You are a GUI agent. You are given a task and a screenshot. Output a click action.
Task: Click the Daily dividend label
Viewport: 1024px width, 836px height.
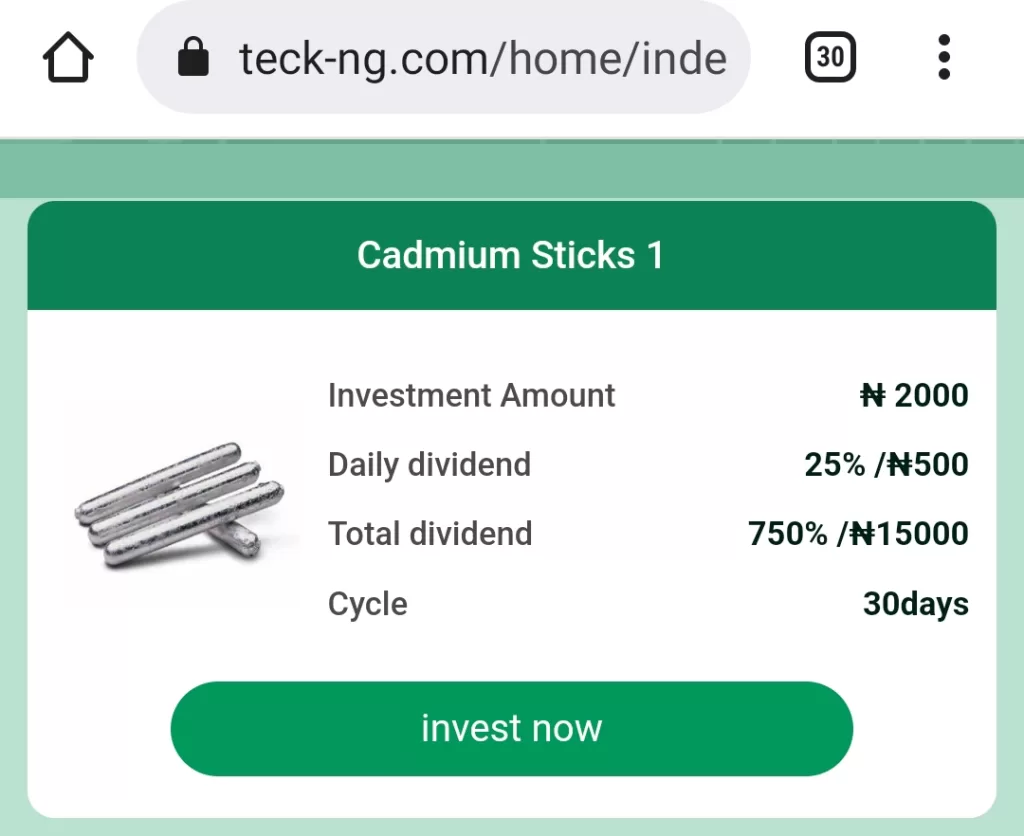pyautogui.click(x=429, y=465)
